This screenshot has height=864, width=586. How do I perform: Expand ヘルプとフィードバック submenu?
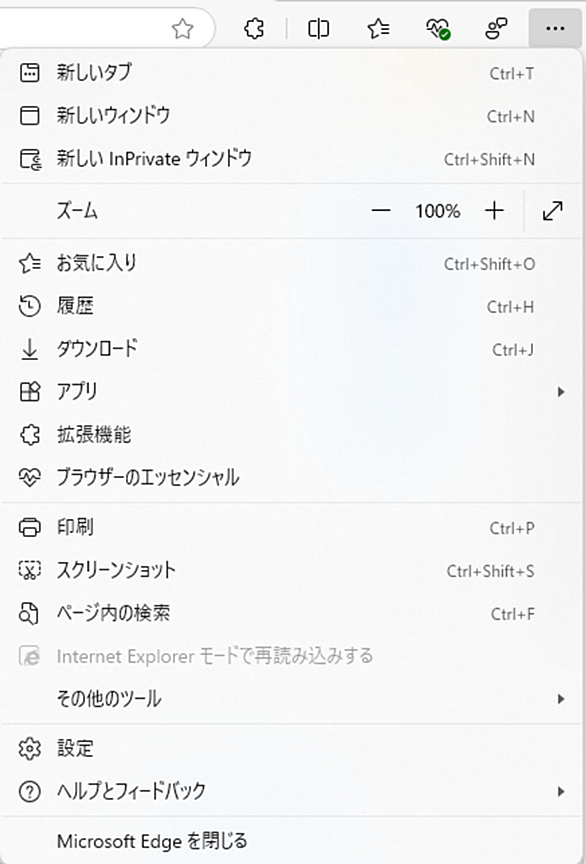click(x=292, y=791)
